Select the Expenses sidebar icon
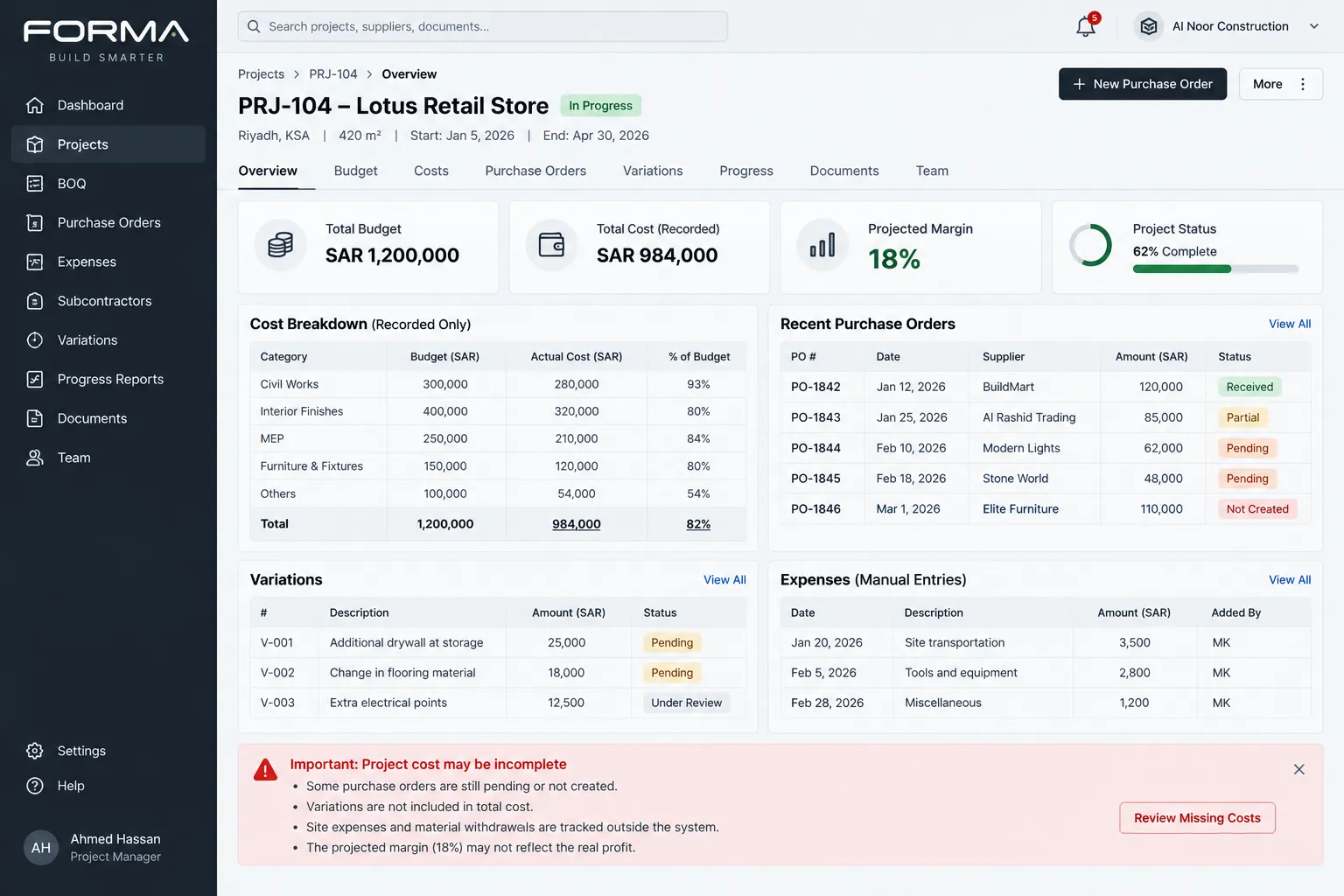This screenshot has width=1344, height=896. pos(35,262)
